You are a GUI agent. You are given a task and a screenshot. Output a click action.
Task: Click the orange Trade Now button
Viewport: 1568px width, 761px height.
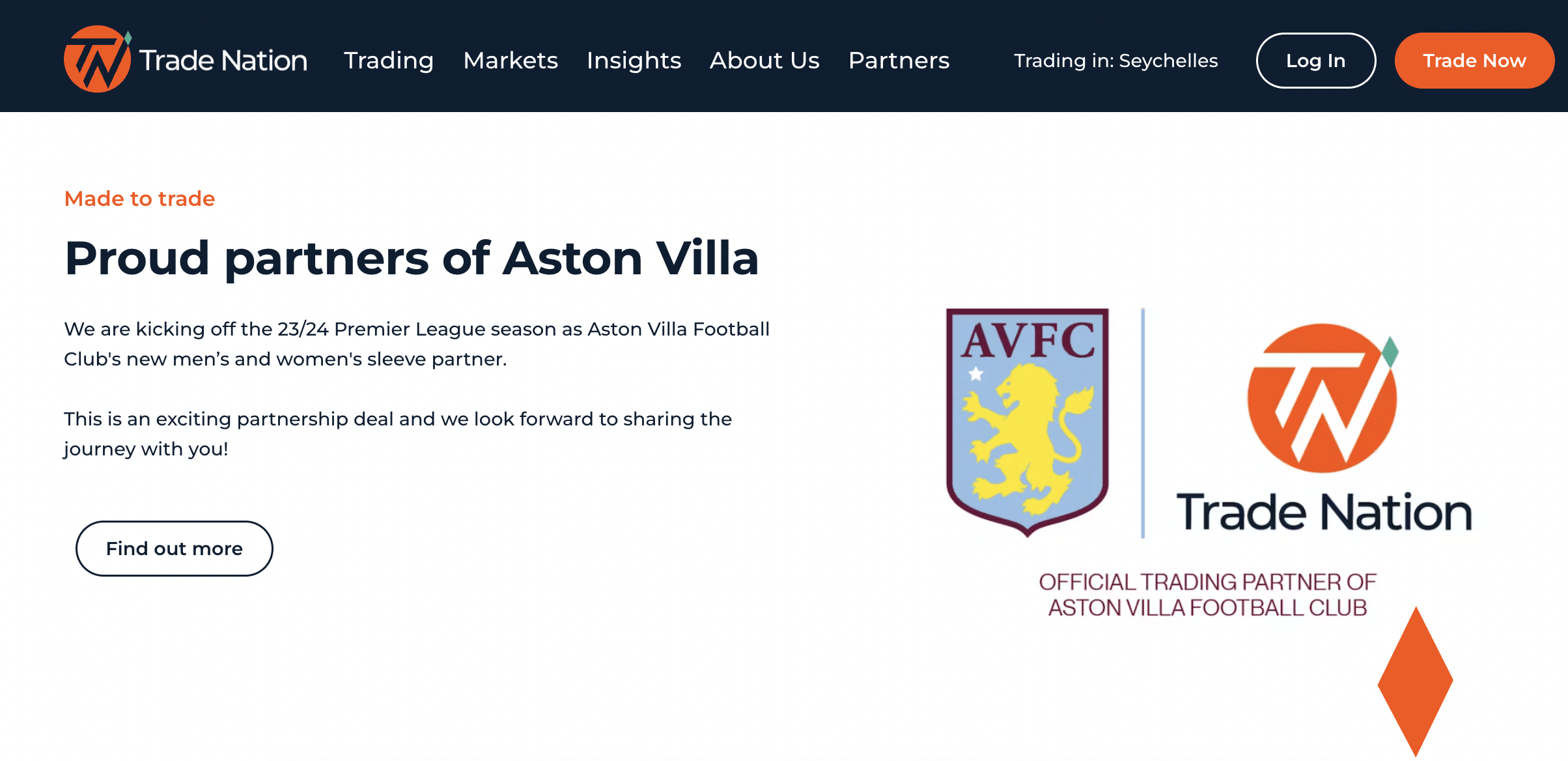coord(1474,61)
